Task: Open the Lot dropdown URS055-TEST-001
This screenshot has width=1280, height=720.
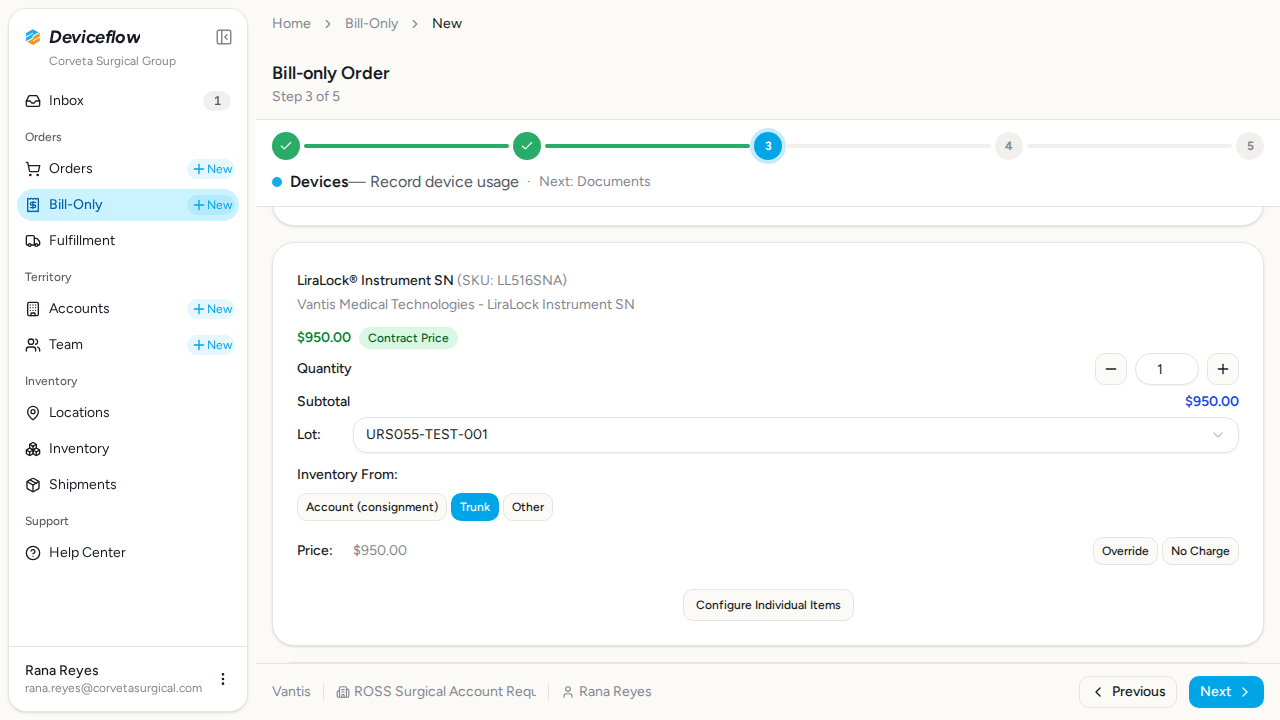Action: point(796,435)
